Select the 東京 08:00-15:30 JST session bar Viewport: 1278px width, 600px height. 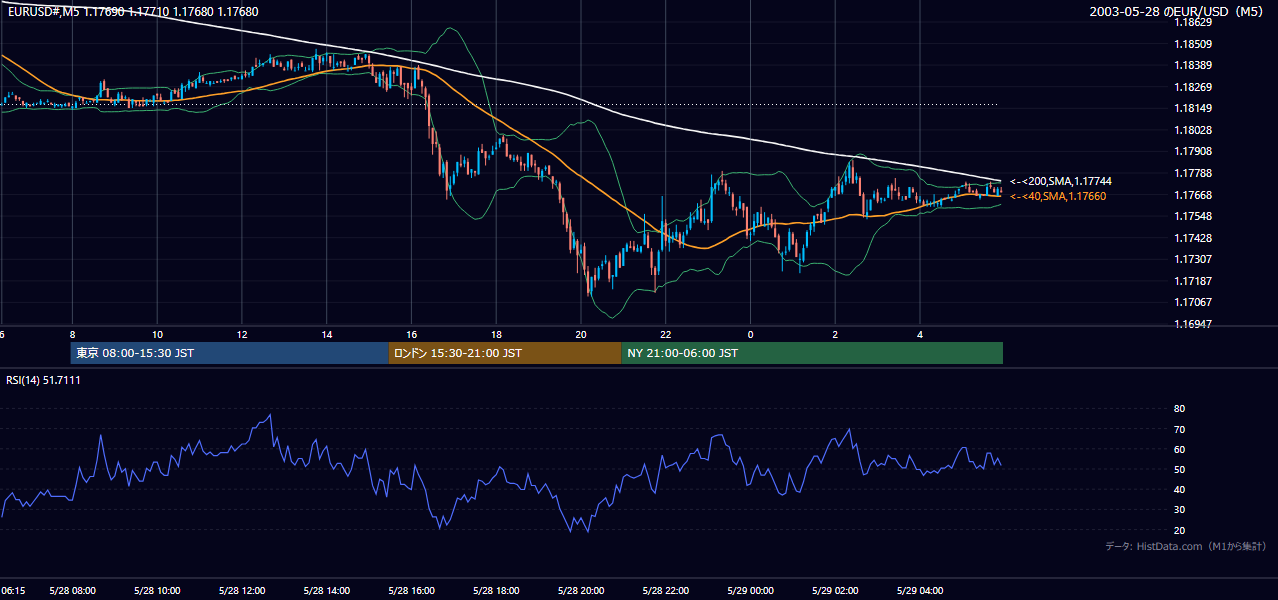pos(230,353)
